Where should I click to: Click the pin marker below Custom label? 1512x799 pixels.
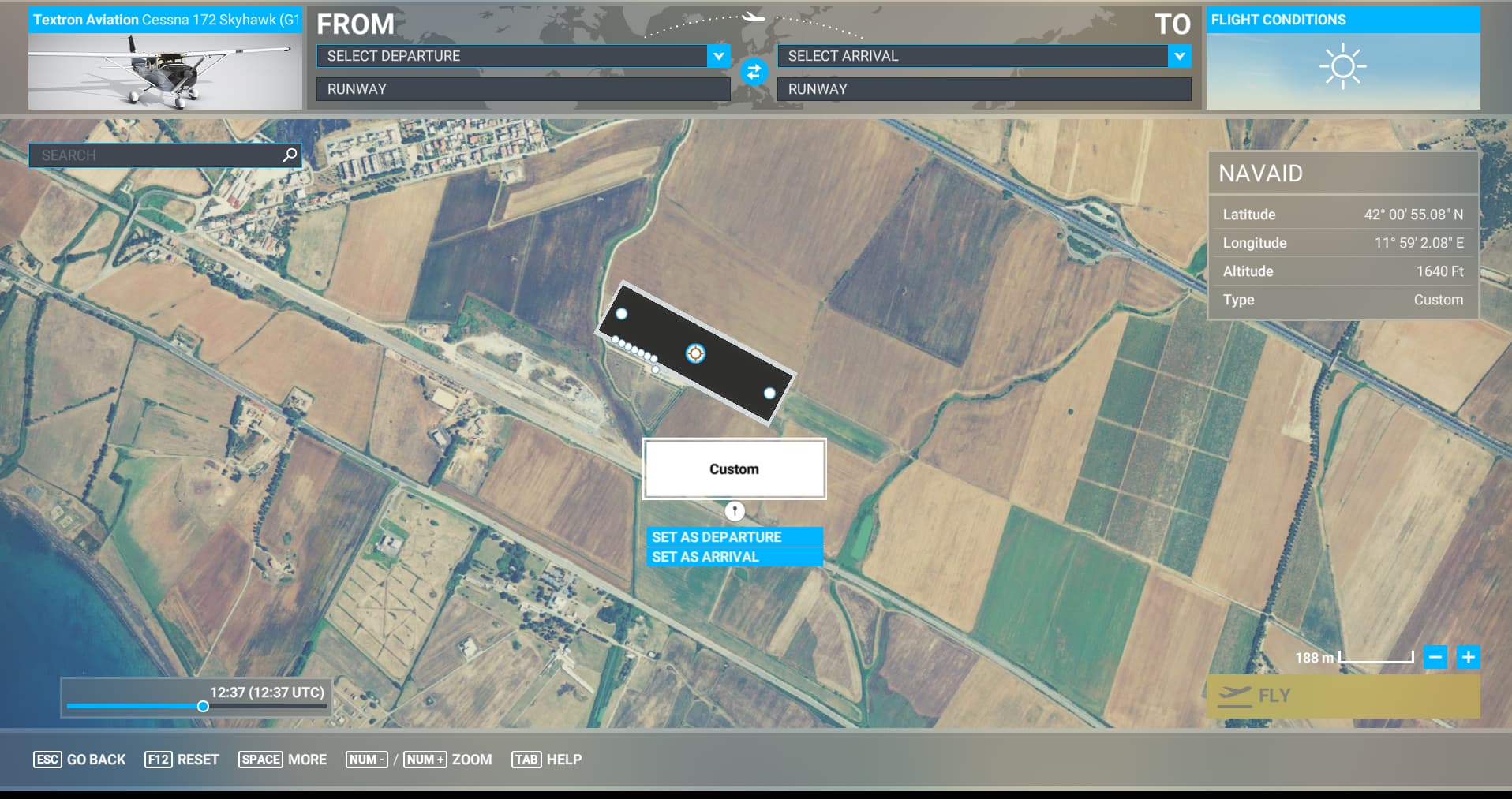734,511
